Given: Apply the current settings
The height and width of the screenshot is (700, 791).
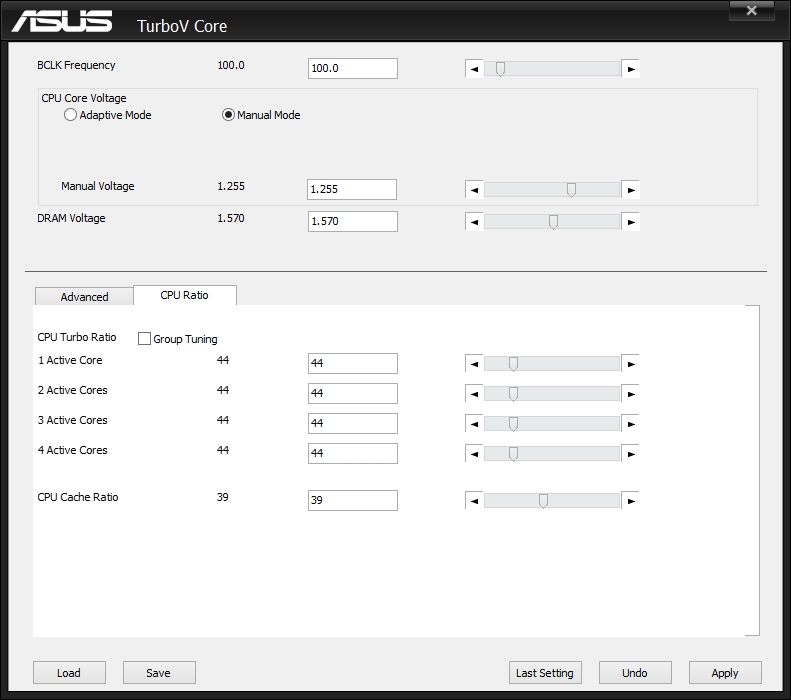Looking at the screenshot, I should pos(725,673).
